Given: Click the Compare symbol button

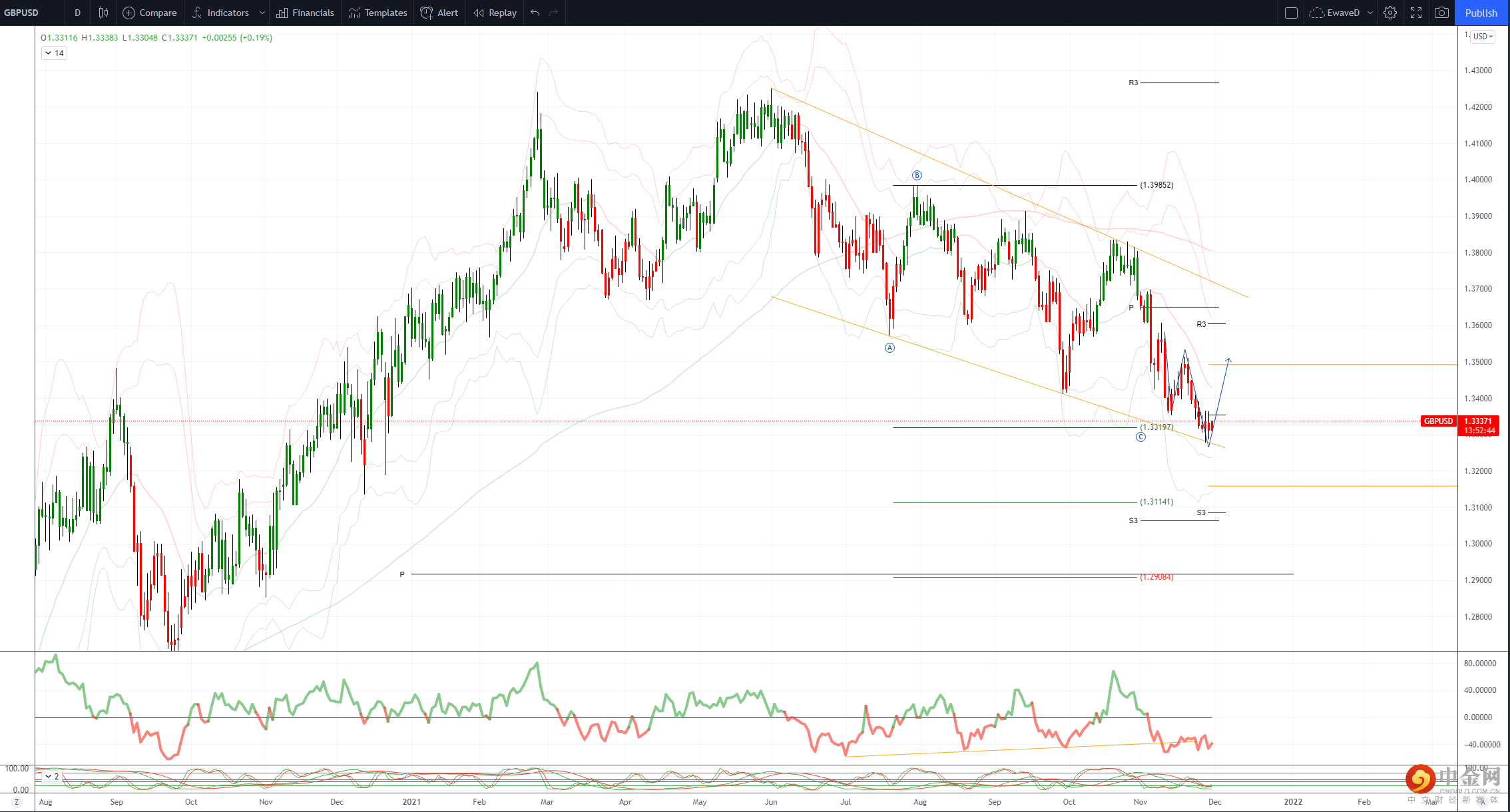Looking at the screenshot, I should point(150,13).
